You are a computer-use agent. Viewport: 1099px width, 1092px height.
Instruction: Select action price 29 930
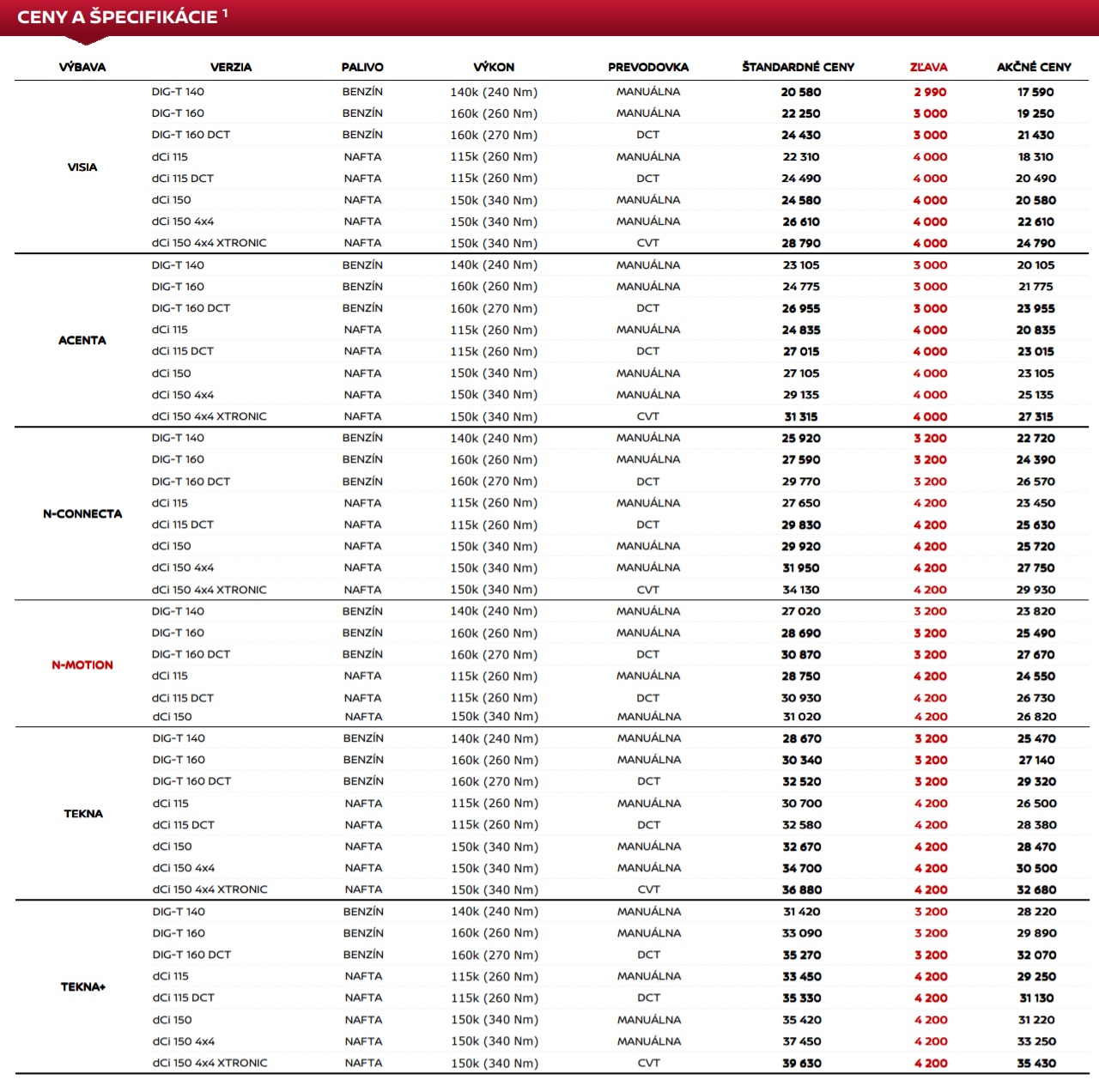[x=1035, y=591]
